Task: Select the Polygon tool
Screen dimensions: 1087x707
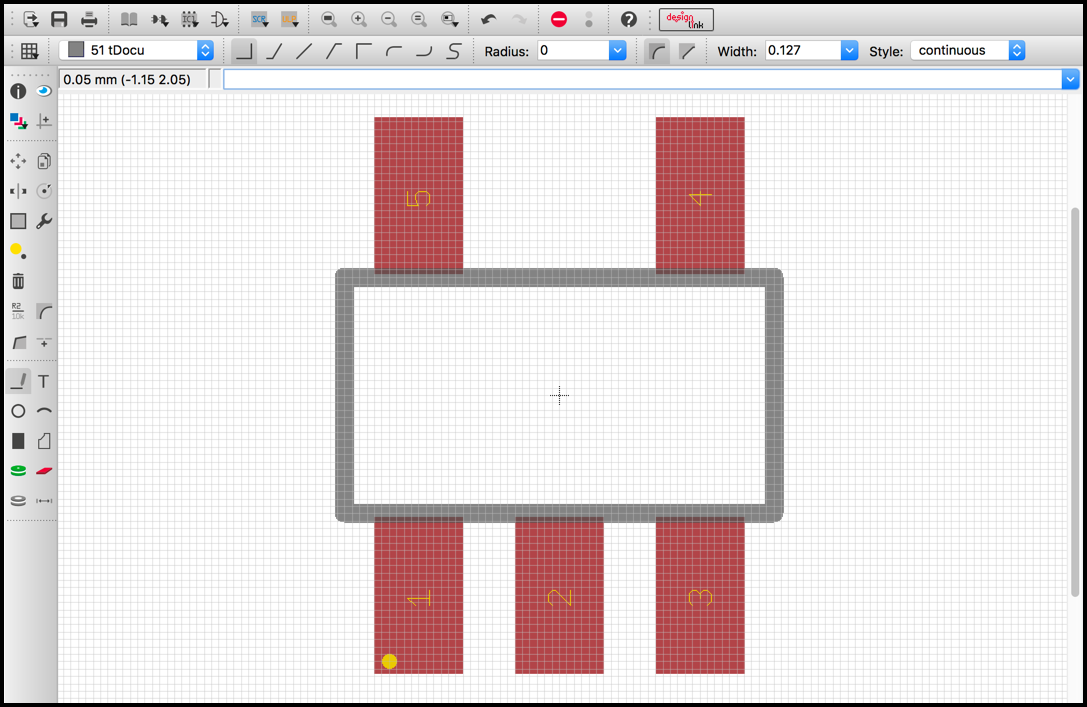Action: click(x=44, y=441)
